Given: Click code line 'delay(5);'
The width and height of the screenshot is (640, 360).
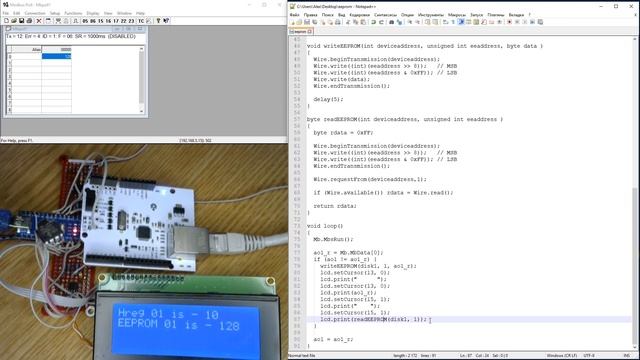Looking at the screenshot, I should pyautogui.click(x=328, y=99).
